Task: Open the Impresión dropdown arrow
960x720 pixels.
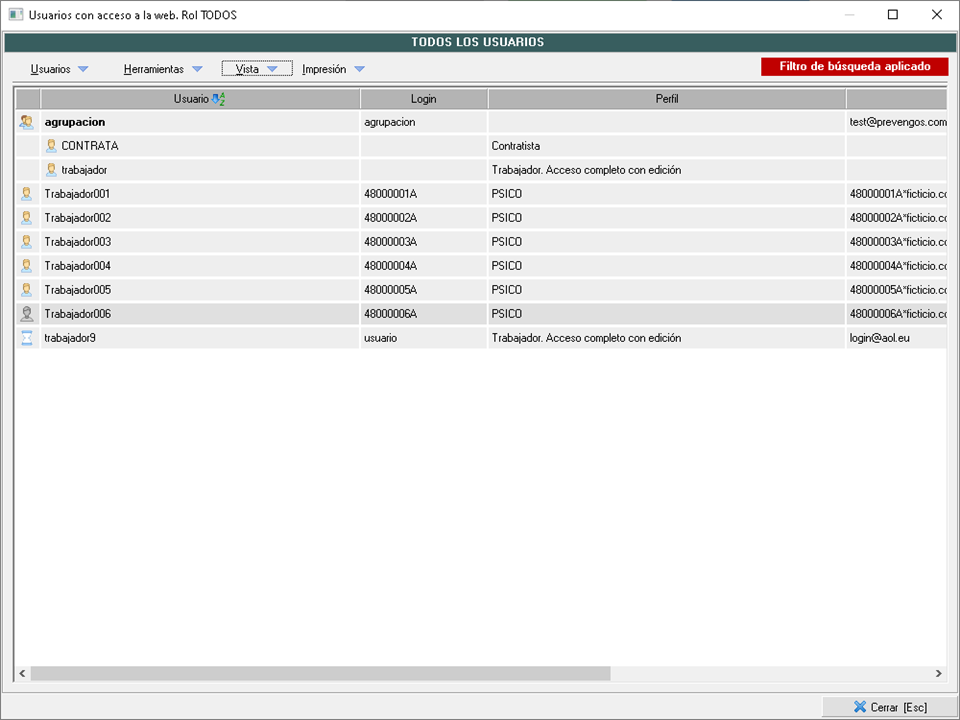Action: [359, 69]
